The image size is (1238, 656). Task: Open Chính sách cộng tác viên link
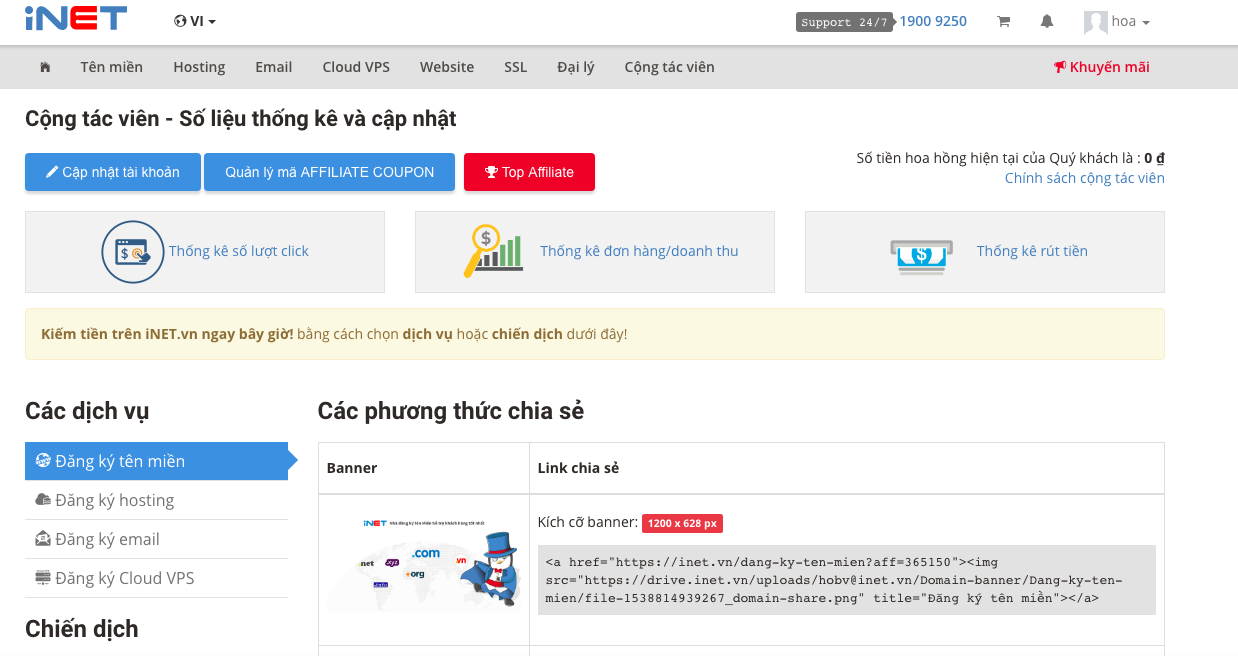point(1084,177)
